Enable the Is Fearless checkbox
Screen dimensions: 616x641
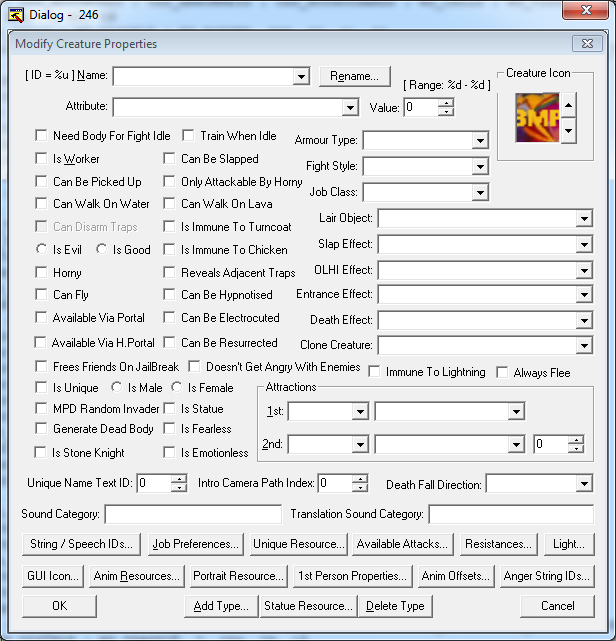click(x=169, y=428)
